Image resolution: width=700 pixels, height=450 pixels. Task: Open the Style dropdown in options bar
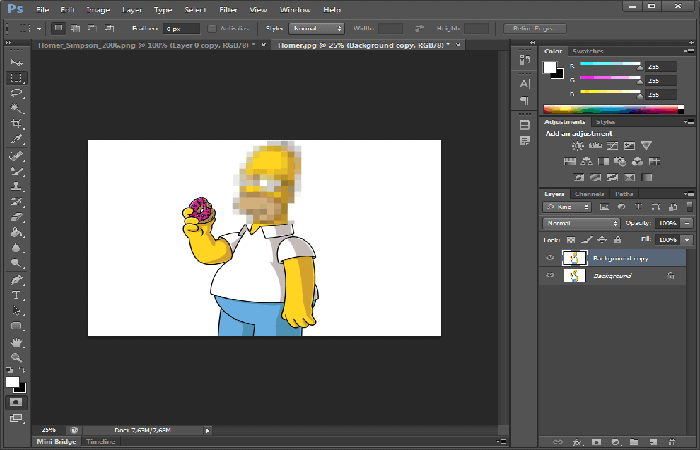(316, 29)
